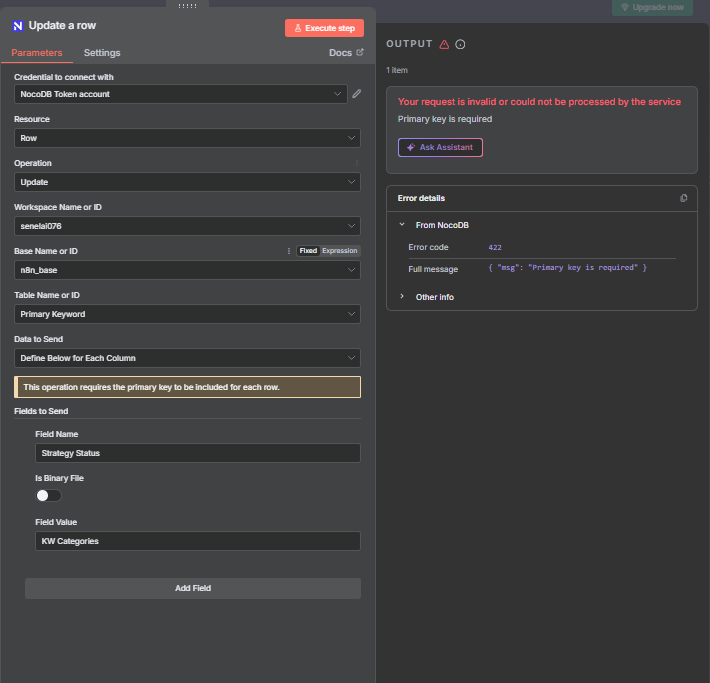Click the Field Value input with KW Categories

[196, 541]
